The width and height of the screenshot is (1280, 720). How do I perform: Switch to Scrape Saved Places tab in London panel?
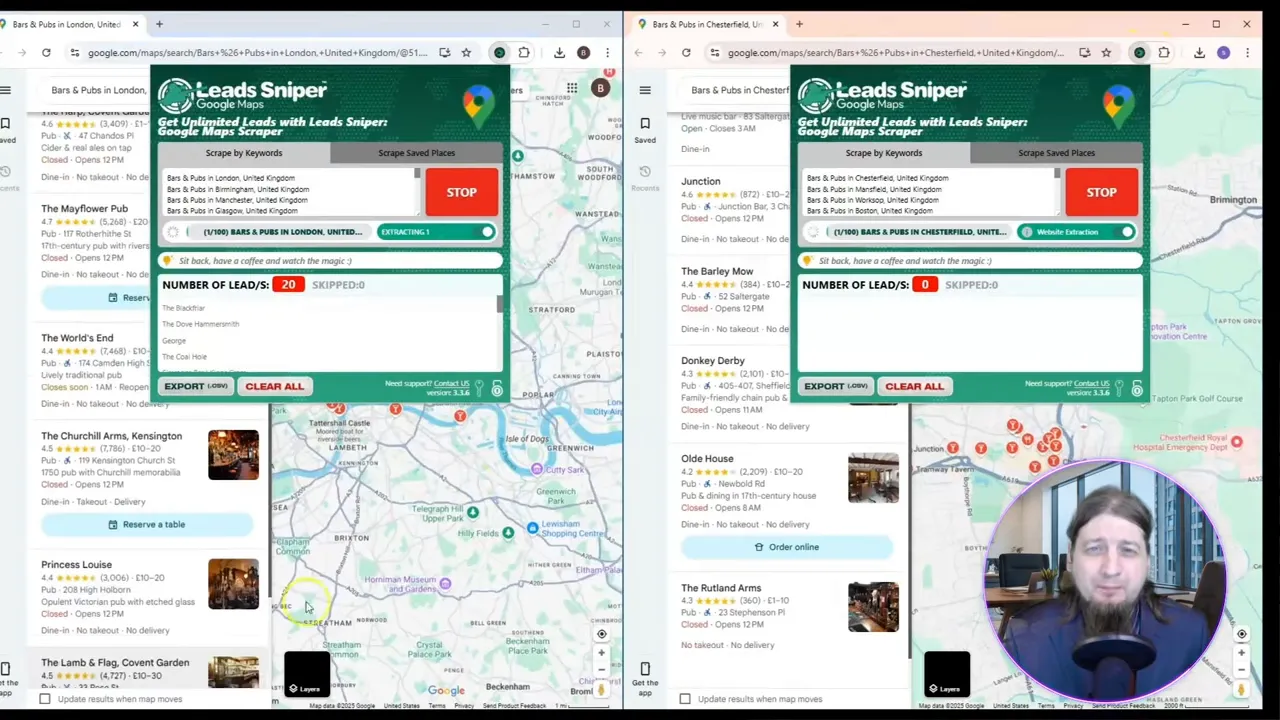point(416,153)
